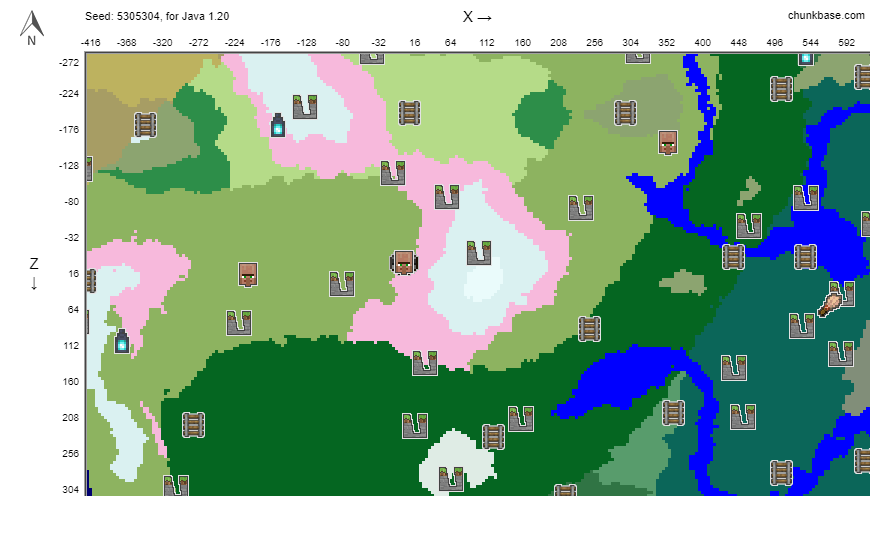Click the ancient city lantern near X -375, Z 105
Screen dimensions: 870x540
pyautogui.click(x=122, y=341)
